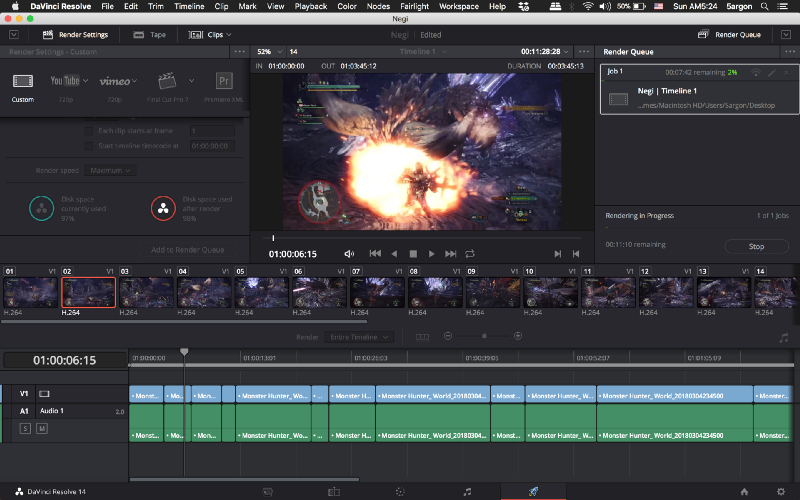800x500 pixels.
Task: Toggle the timeline audio note icon
Action: click(784, 337)
